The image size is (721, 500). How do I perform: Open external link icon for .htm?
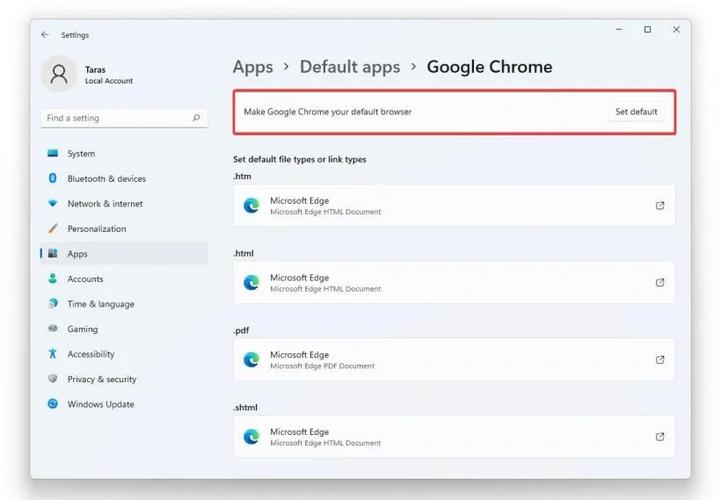pos(660,205)
